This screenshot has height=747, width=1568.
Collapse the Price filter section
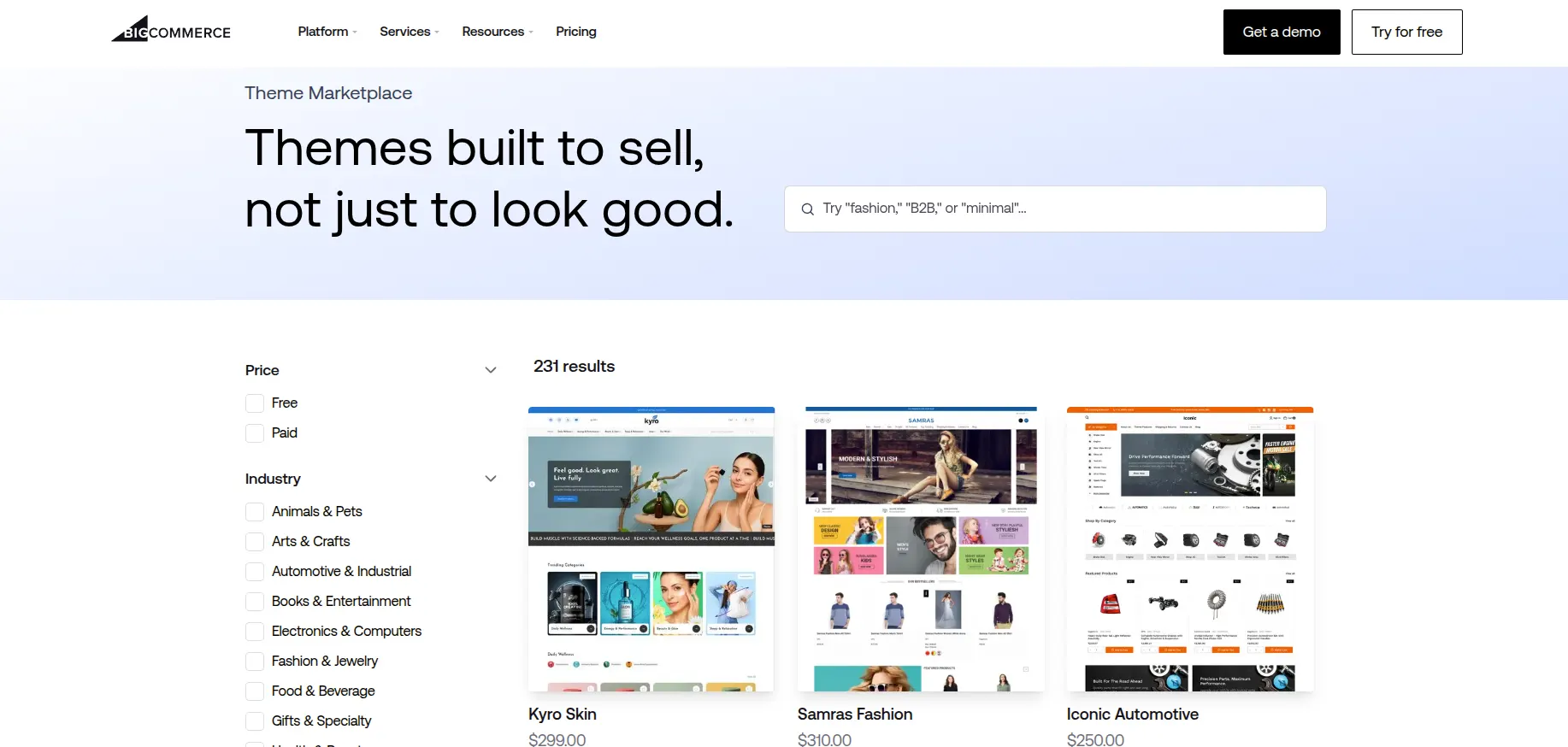click(491, 370)
